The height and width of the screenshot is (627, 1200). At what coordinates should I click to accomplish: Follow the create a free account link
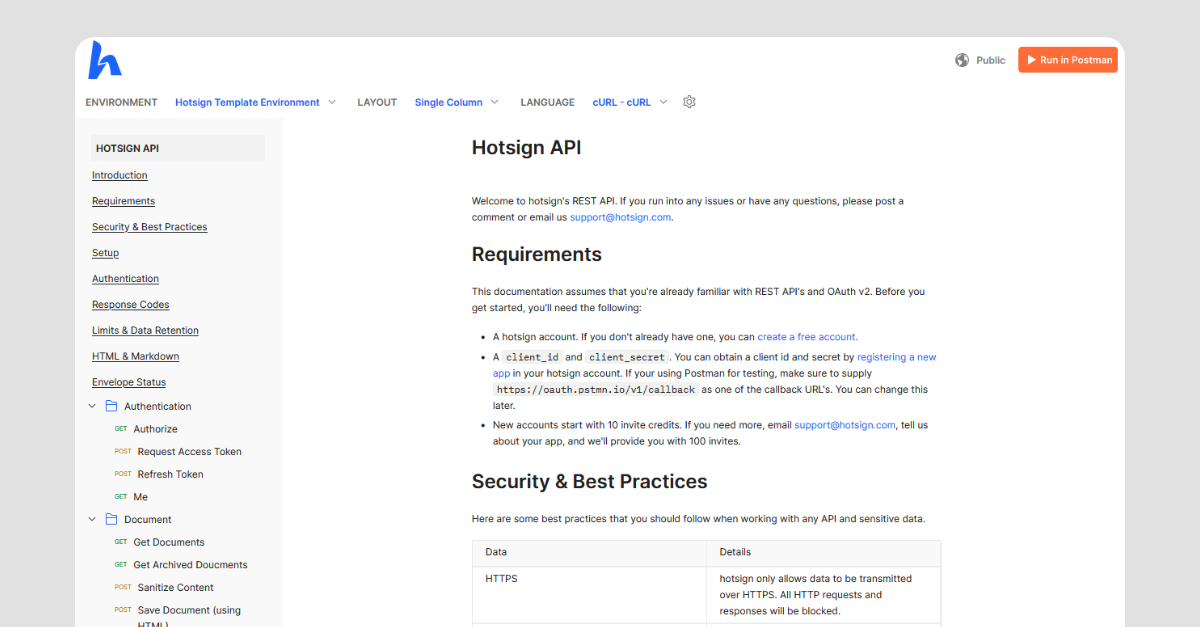click(x=807, y=337)
